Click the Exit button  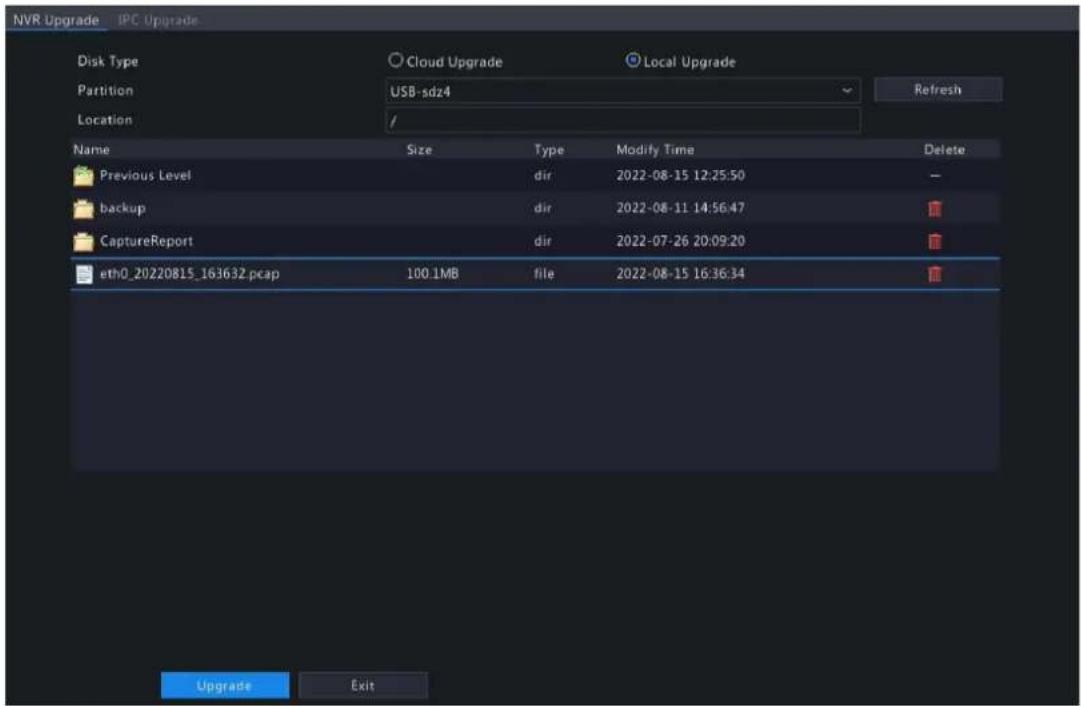click(363, 685)
